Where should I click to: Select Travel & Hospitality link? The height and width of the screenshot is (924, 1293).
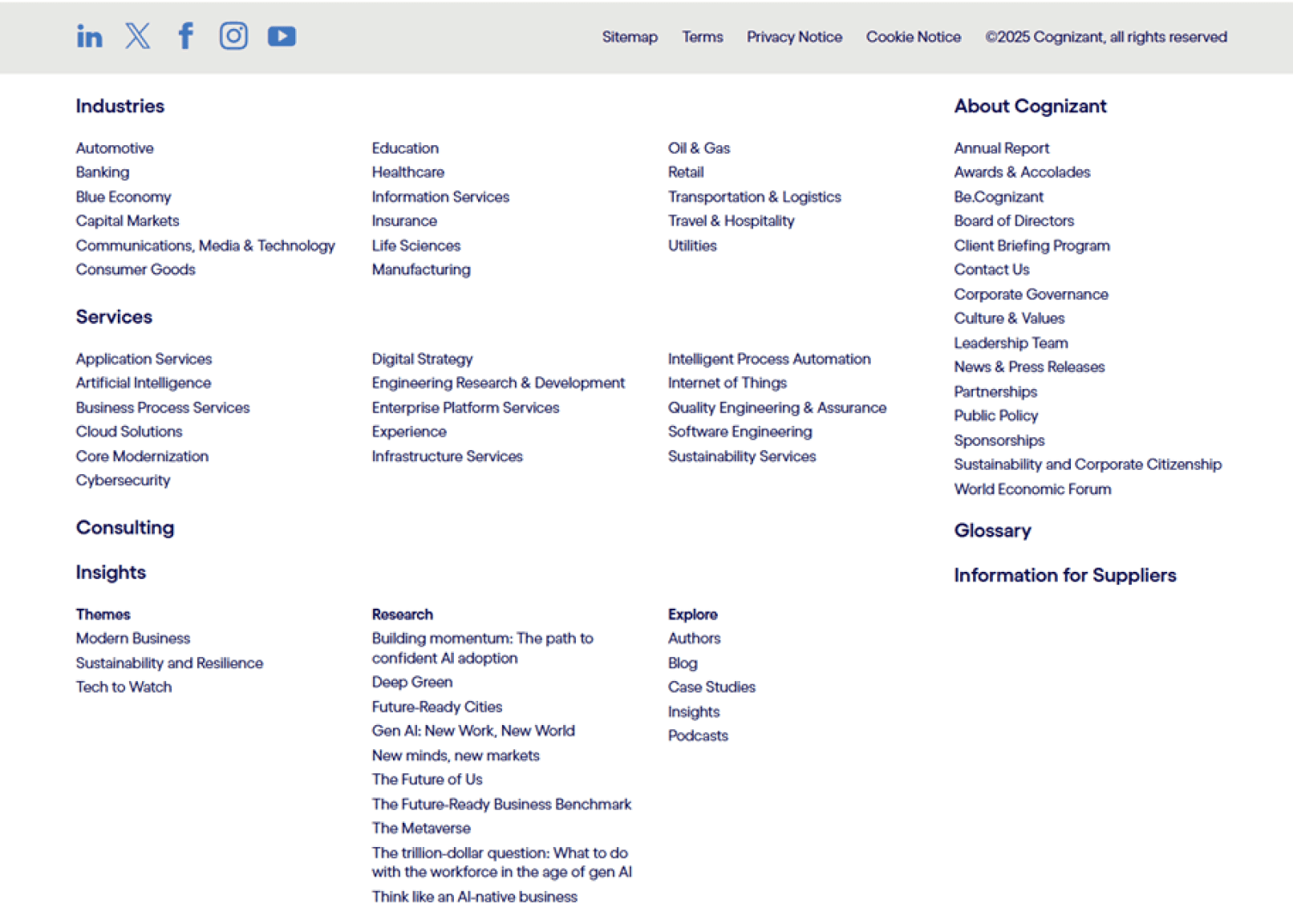pos(731,221)
